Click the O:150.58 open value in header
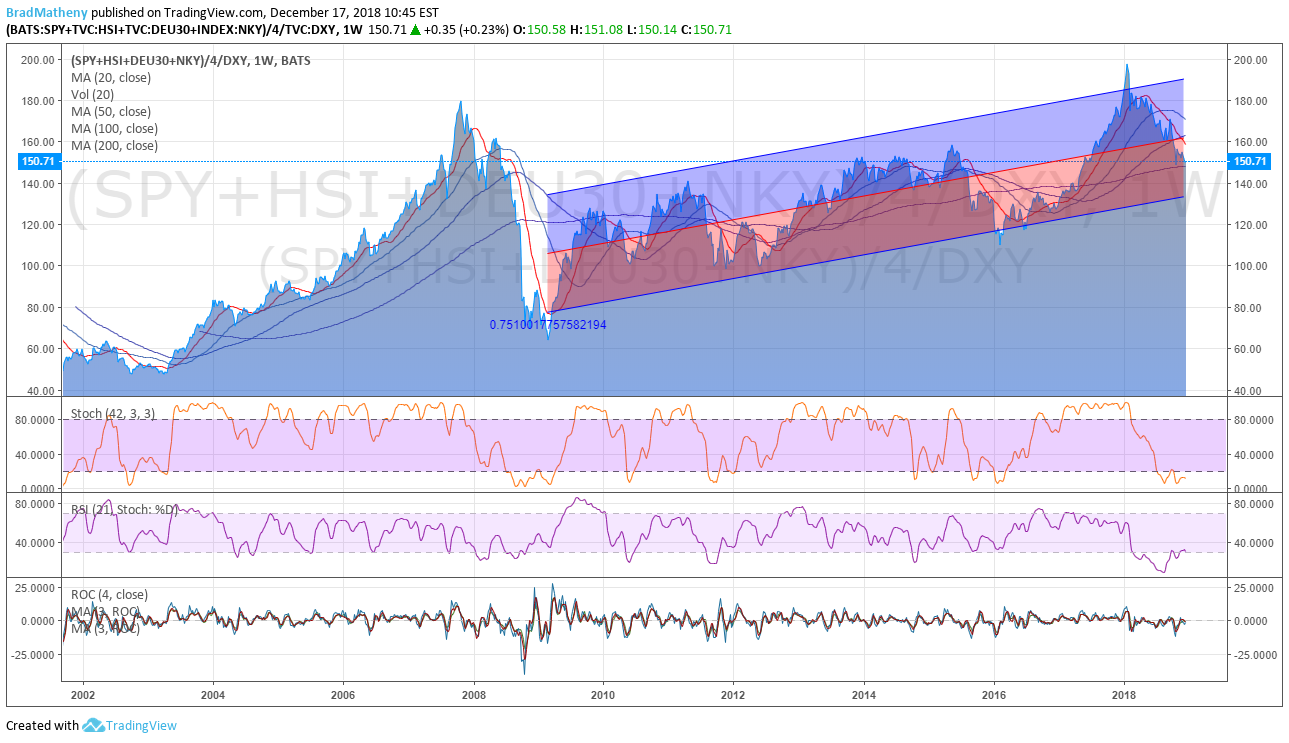Screen dimensions: 1289x743 539,30
